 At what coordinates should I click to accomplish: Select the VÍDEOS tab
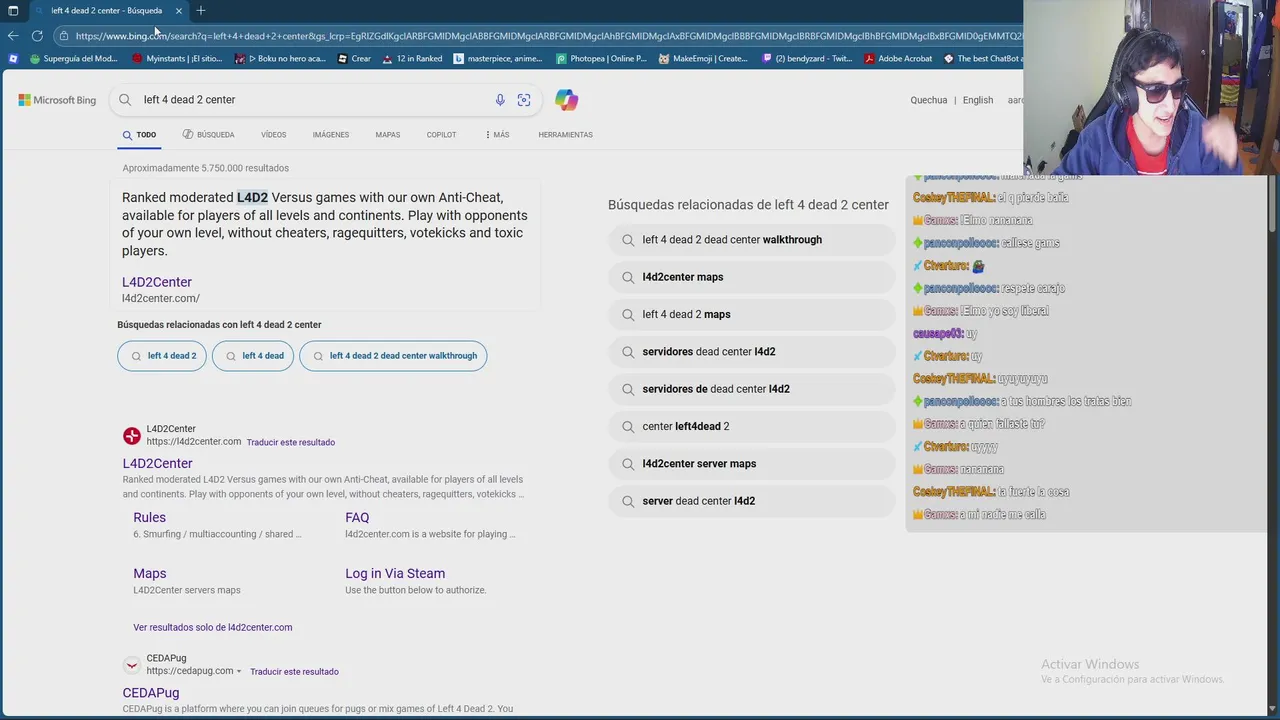pos(273,135)
